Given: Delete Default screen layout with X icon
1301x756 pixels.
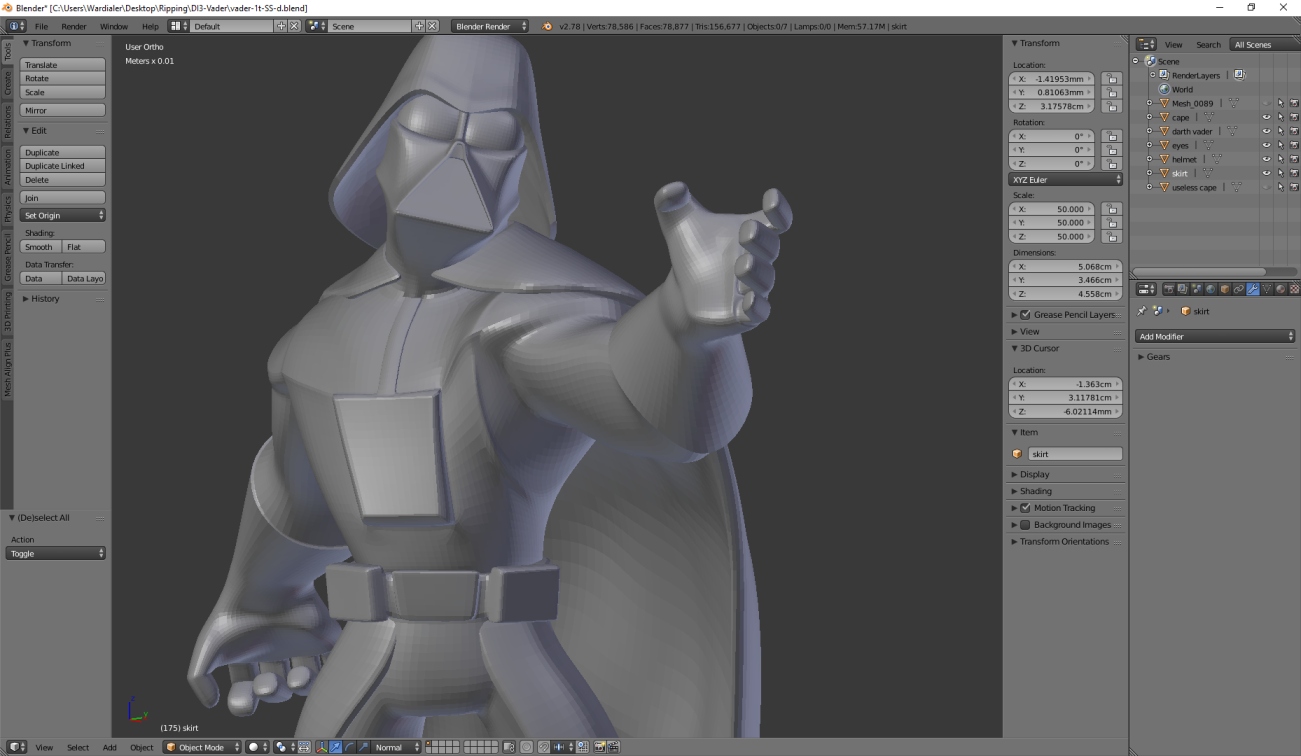Looking at the screenshot, I should [294, 26].
